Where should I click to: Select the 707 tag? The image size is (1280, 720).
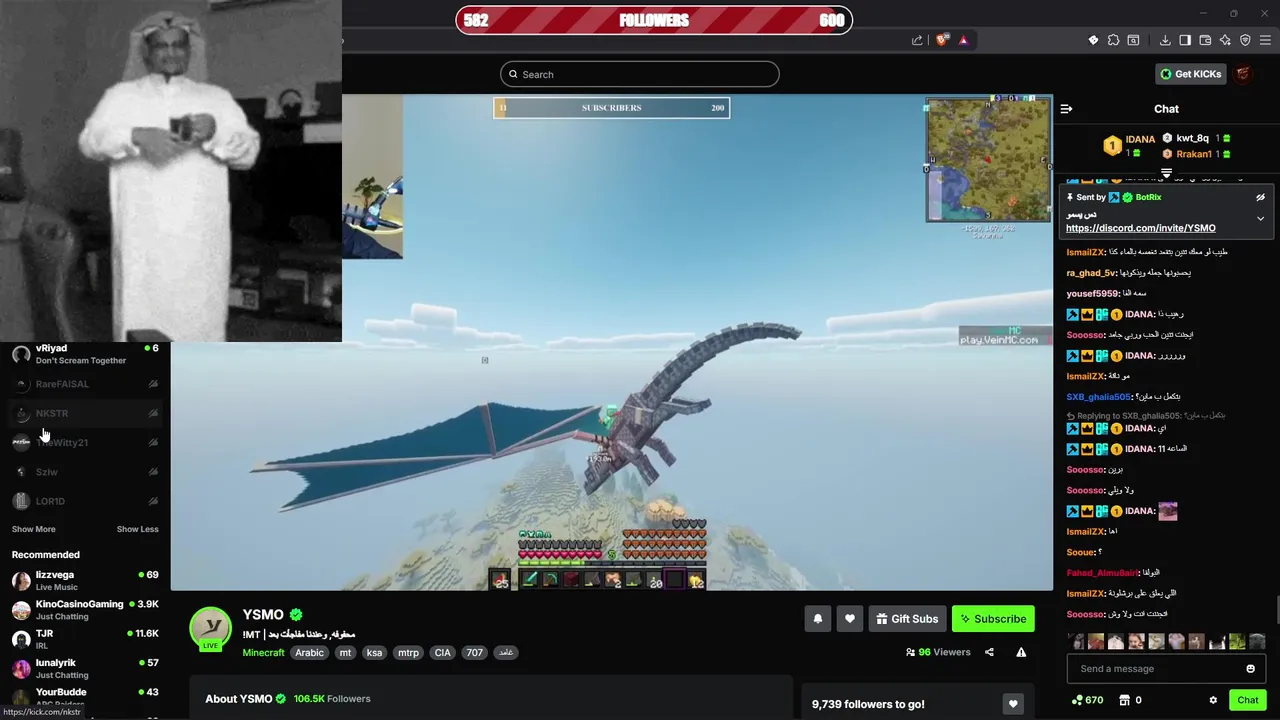[474, 652]
